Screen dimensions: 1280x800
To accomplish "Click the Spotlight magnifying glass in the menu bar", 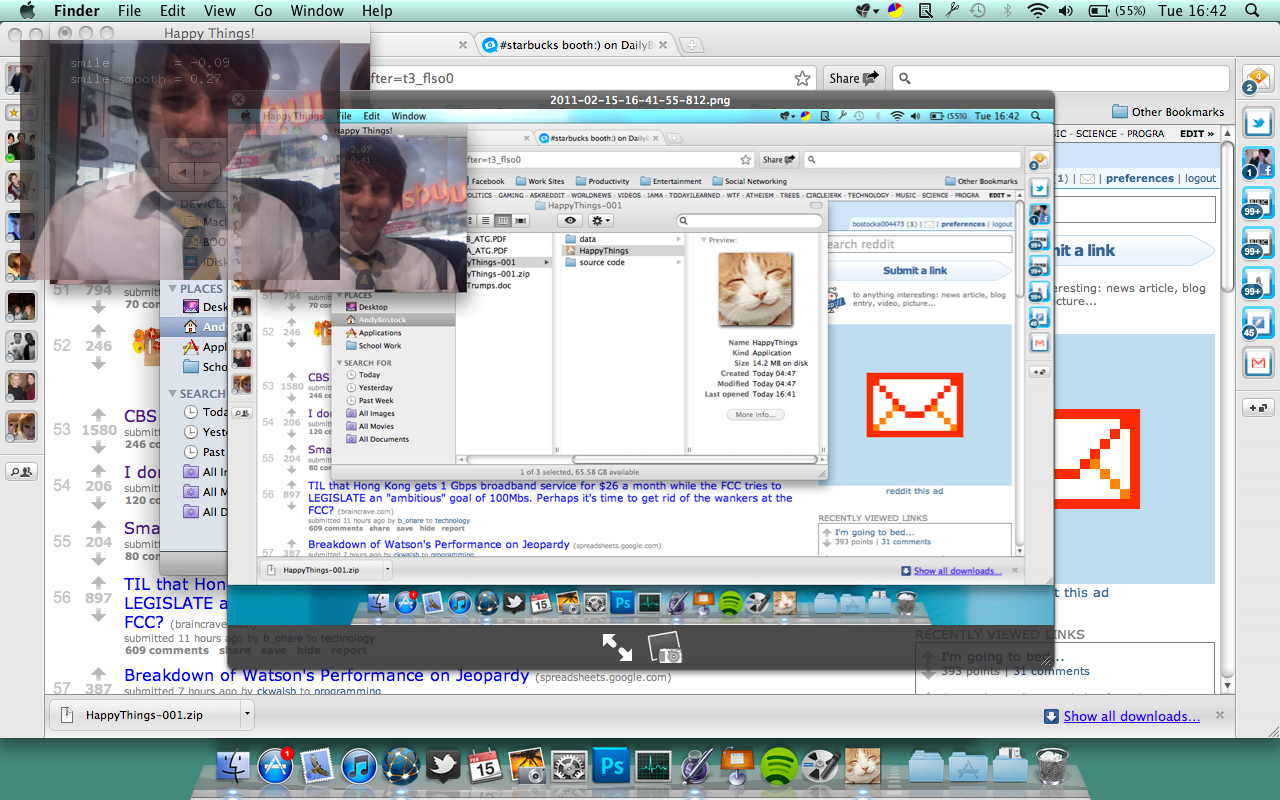I will [1252, 11].
